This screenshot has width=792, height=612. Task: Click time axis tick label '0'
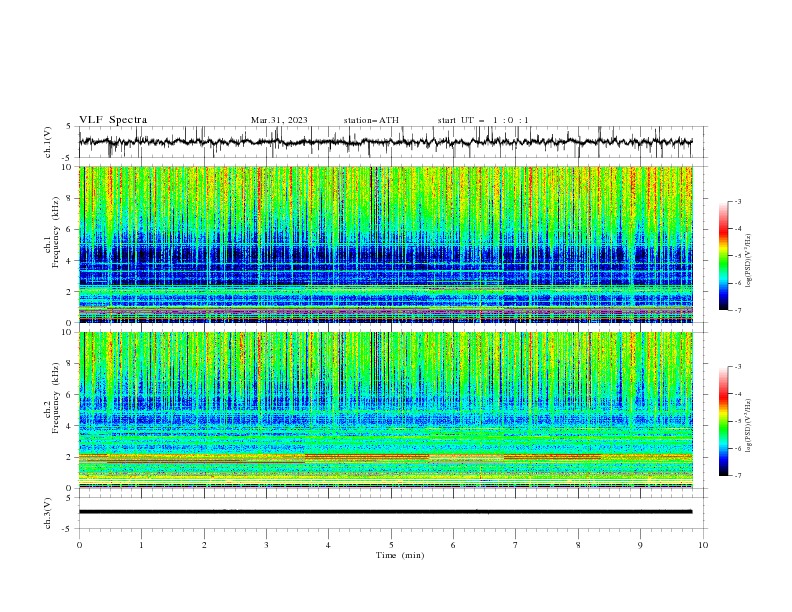79,545
